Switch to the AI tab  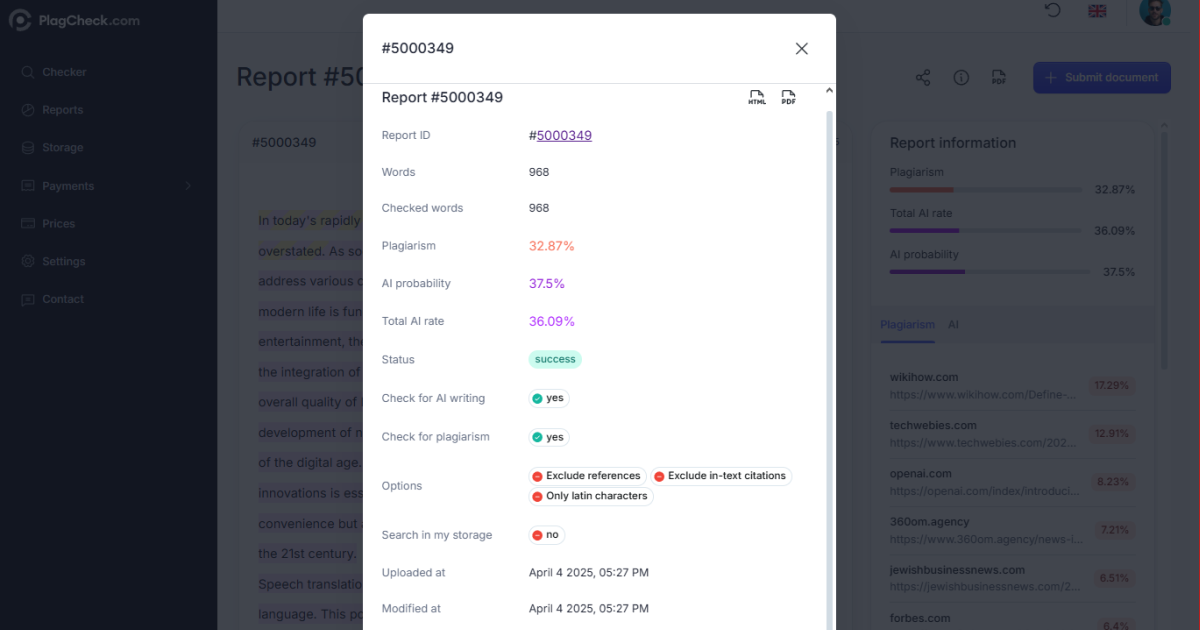coord(953,324)
